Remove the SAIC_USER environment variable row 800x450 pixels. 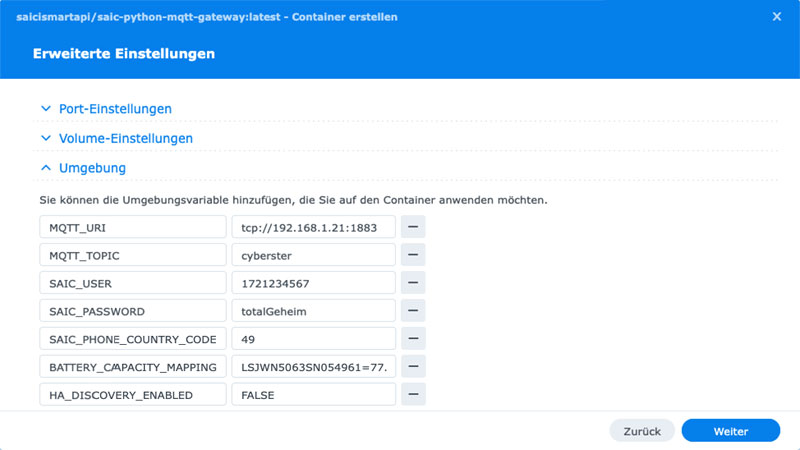click(413, 283)
